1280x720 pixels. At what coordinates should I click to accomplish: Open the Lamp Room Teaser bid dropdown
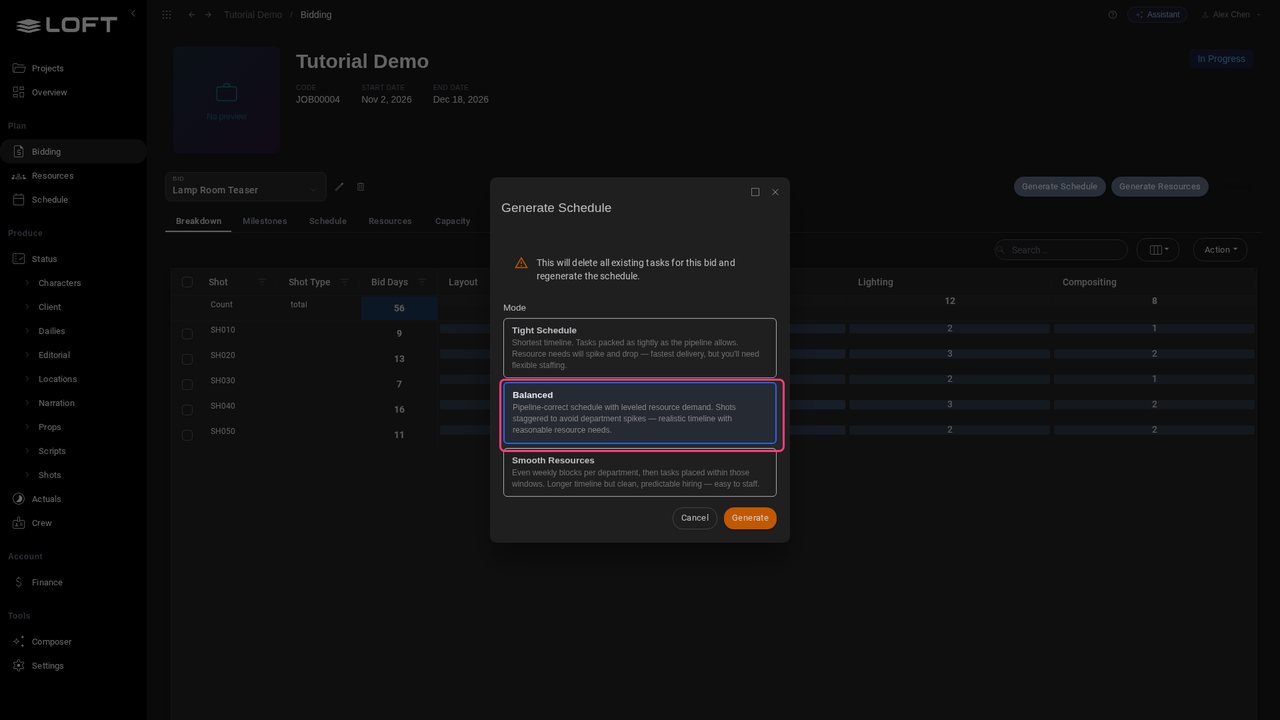[x=246, y=187]
